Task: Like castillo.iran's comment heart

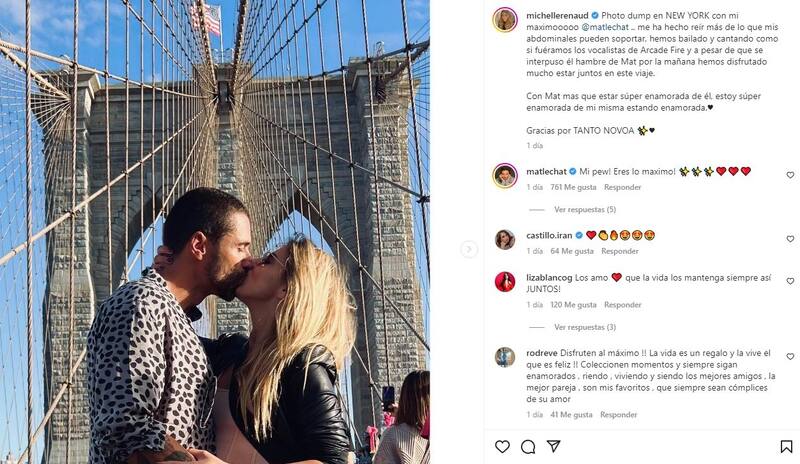Action: (790, 239)
